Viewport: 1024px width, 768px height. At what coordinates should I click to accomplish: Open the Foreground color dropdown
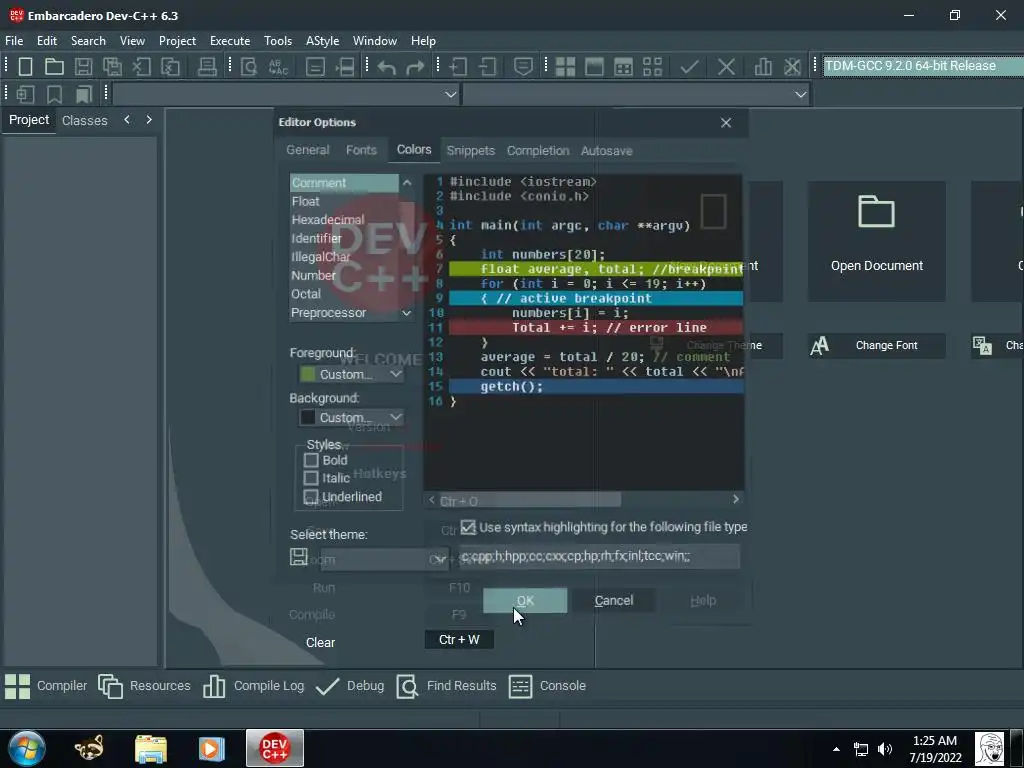395,374
